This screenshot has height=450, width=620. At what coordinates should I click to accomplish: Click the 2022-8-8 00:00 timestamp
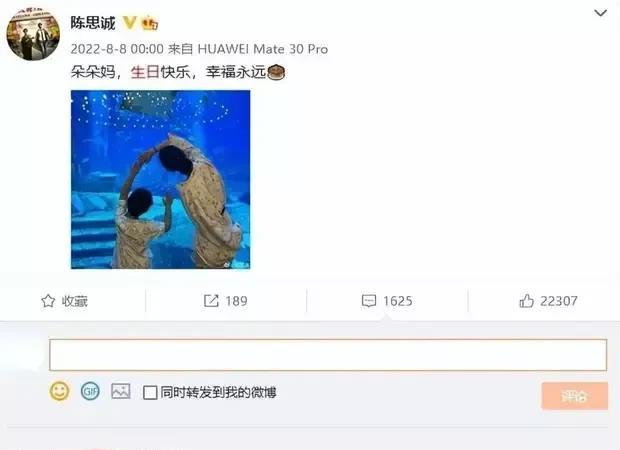coord(117,49)
